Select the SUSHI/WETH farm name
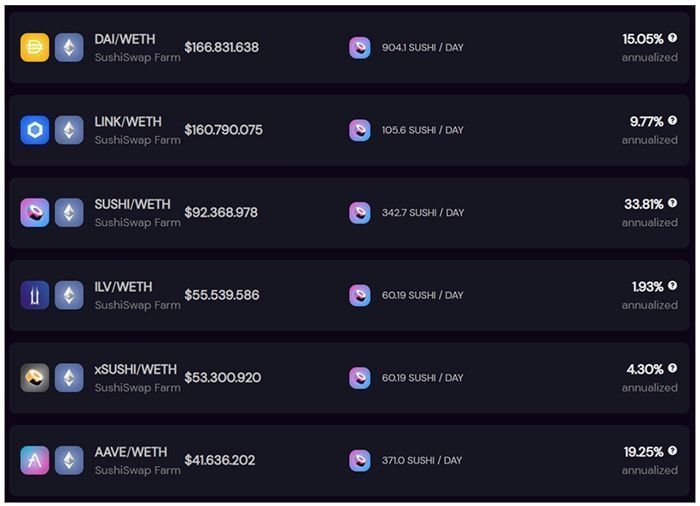 (133, 205)
